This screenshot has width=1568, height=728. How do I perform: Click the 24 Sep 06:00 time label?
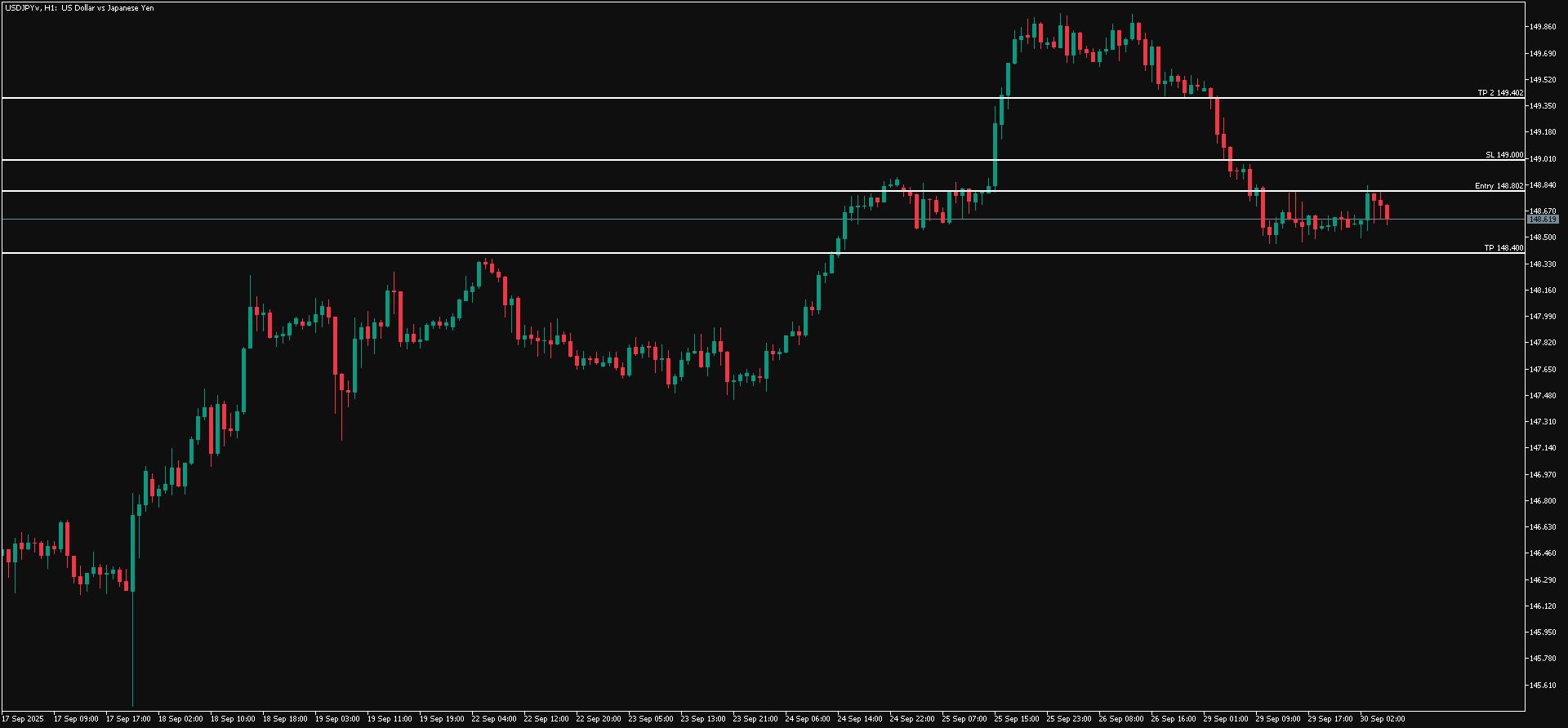(x=807, y=719)
